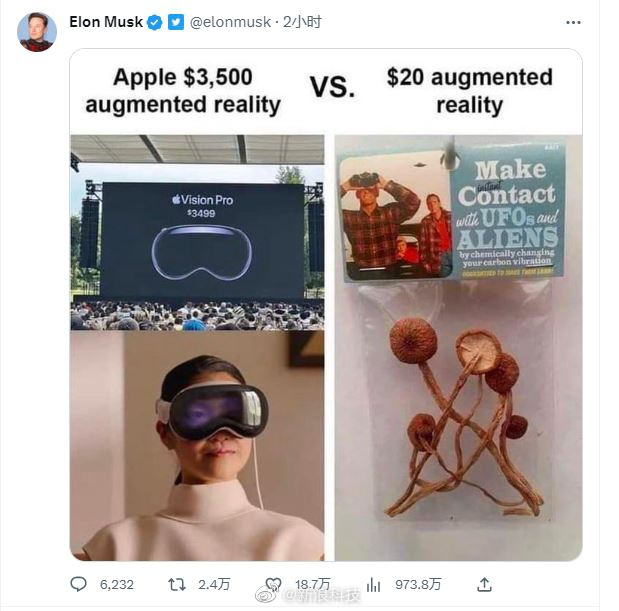Click the Twitter bird affiliation badge
619x611 pixels.
(176, 22)
